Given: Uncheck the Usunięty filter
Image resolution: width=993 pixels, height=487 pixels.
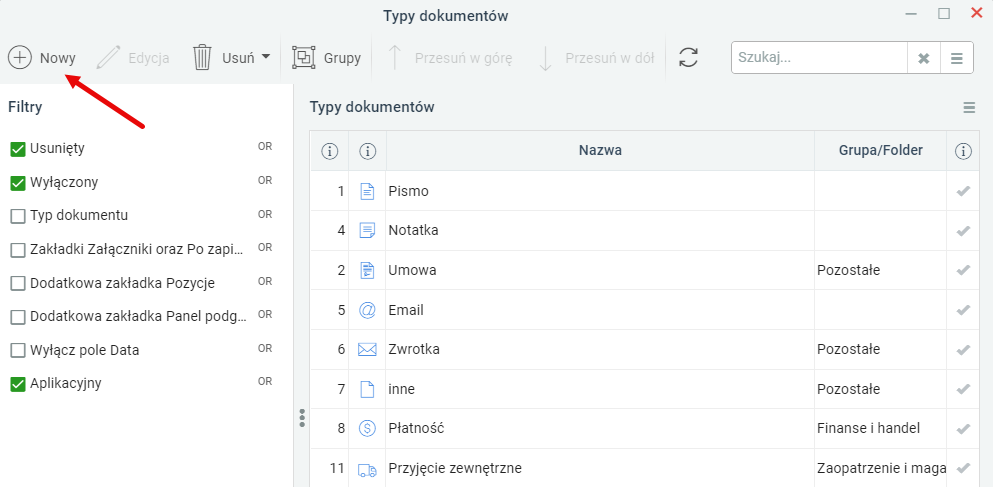Looking at the screenshot, I should point(18,149).
